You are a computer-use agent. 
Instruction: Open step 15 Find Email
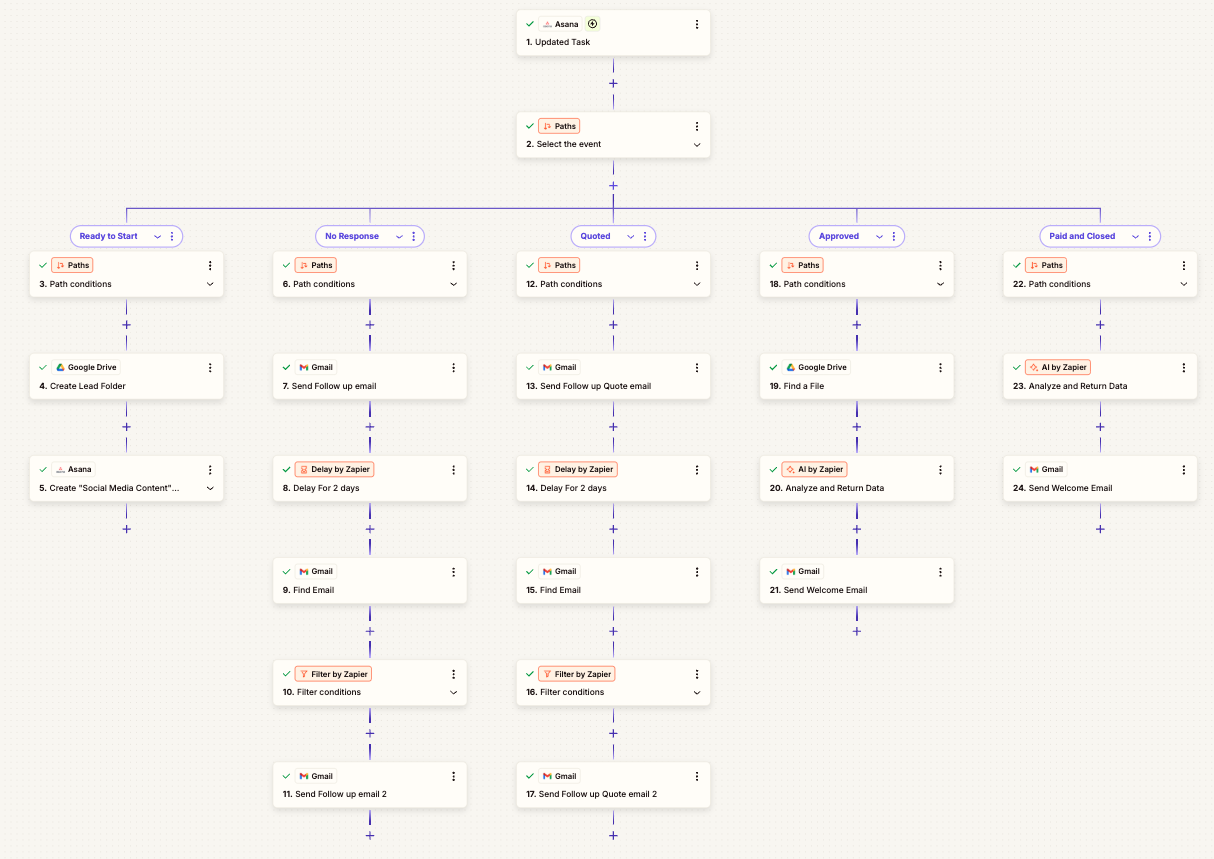613,581
